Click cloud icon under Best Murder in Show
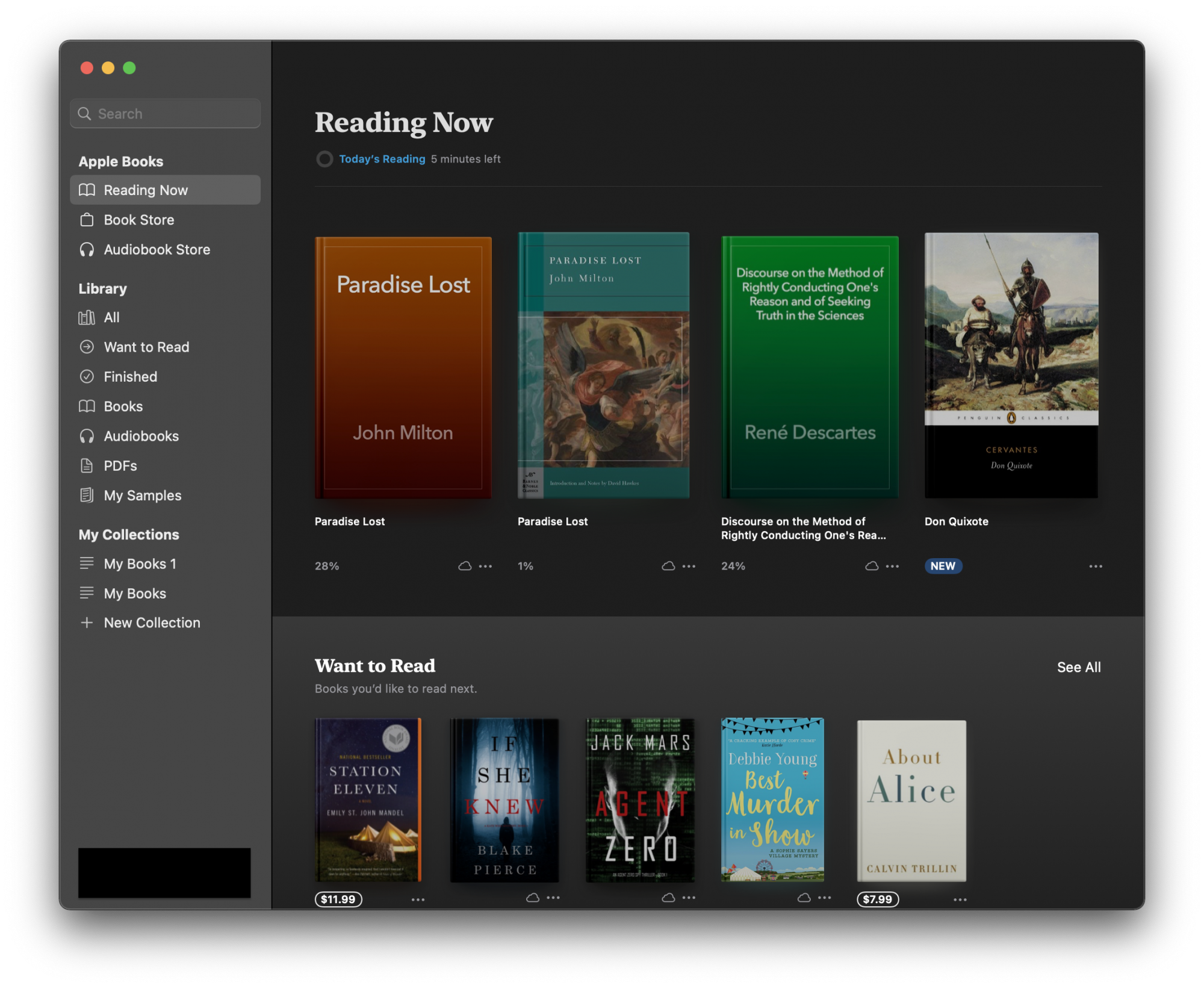1204x988 pixels. [x=804, y=898]
